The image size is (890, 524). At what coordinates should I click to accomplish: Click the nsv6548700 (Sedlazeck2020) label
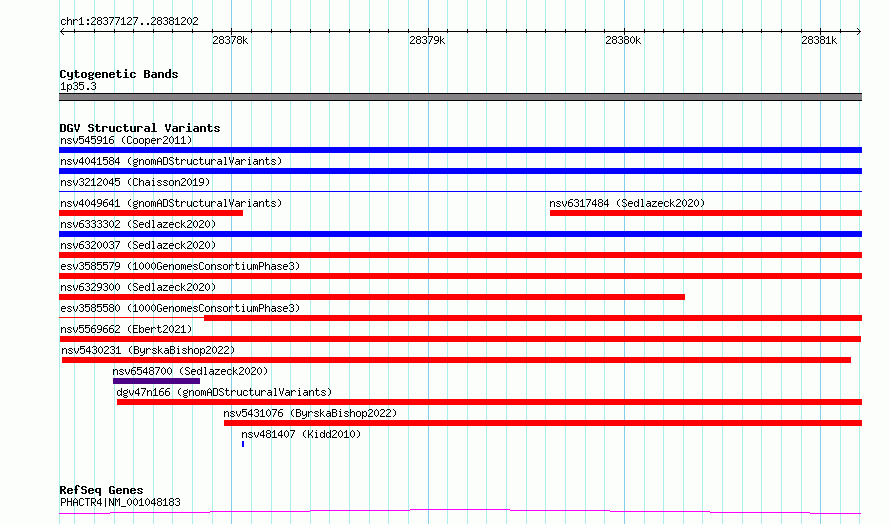tap(190, 371)
